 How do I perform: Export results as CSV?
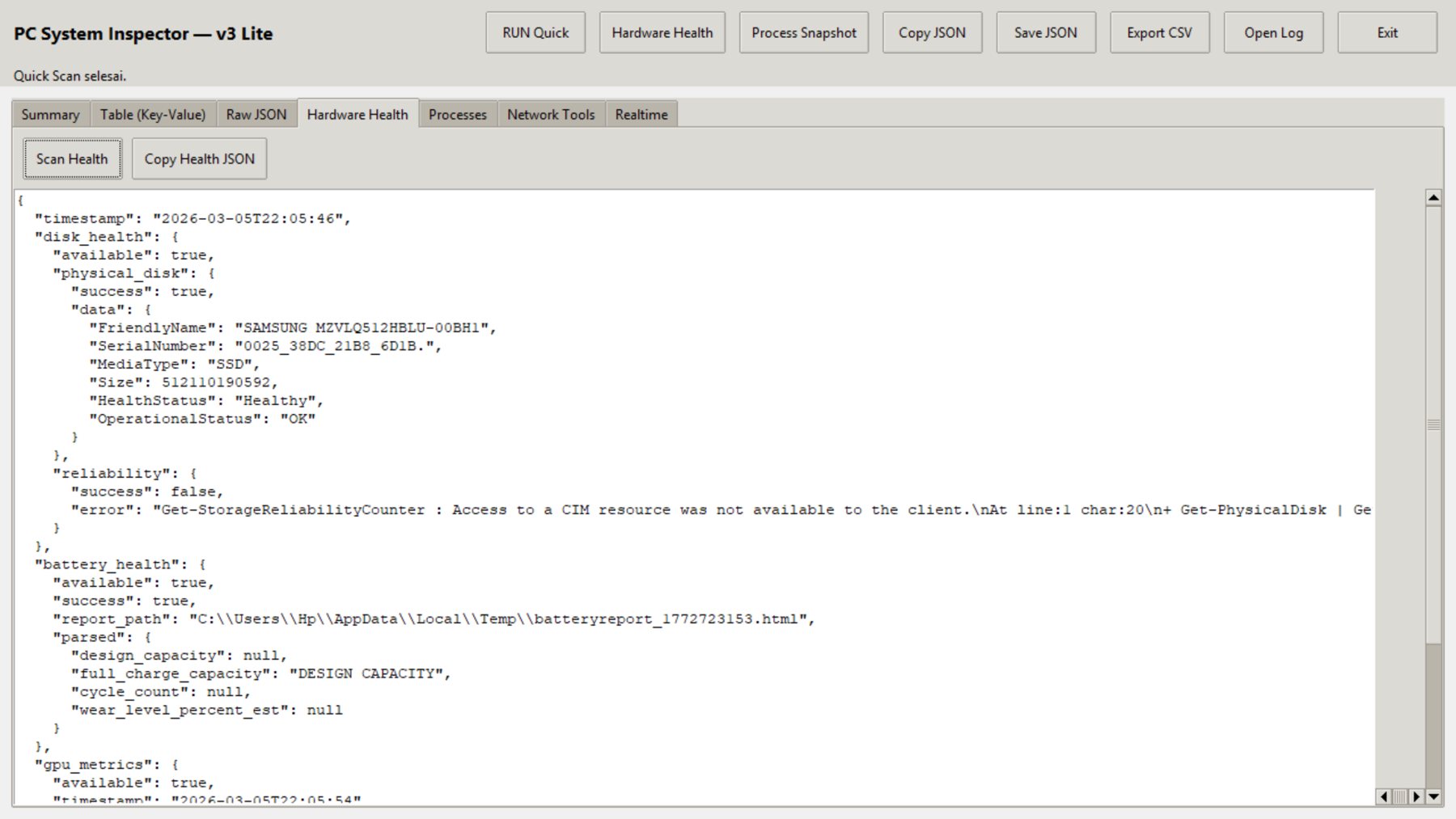[x=1158, y=32]
